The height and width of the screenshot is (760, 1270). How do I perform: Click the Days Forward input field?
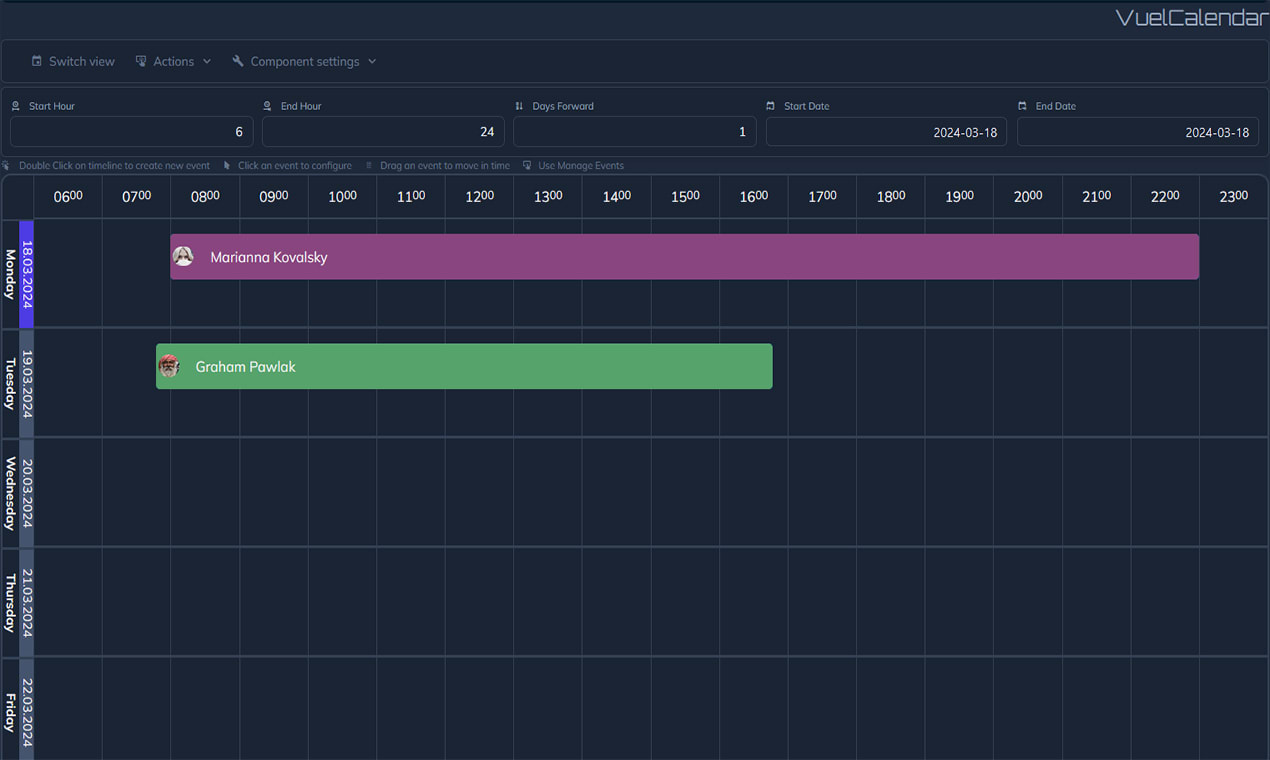tap(634, 131)
